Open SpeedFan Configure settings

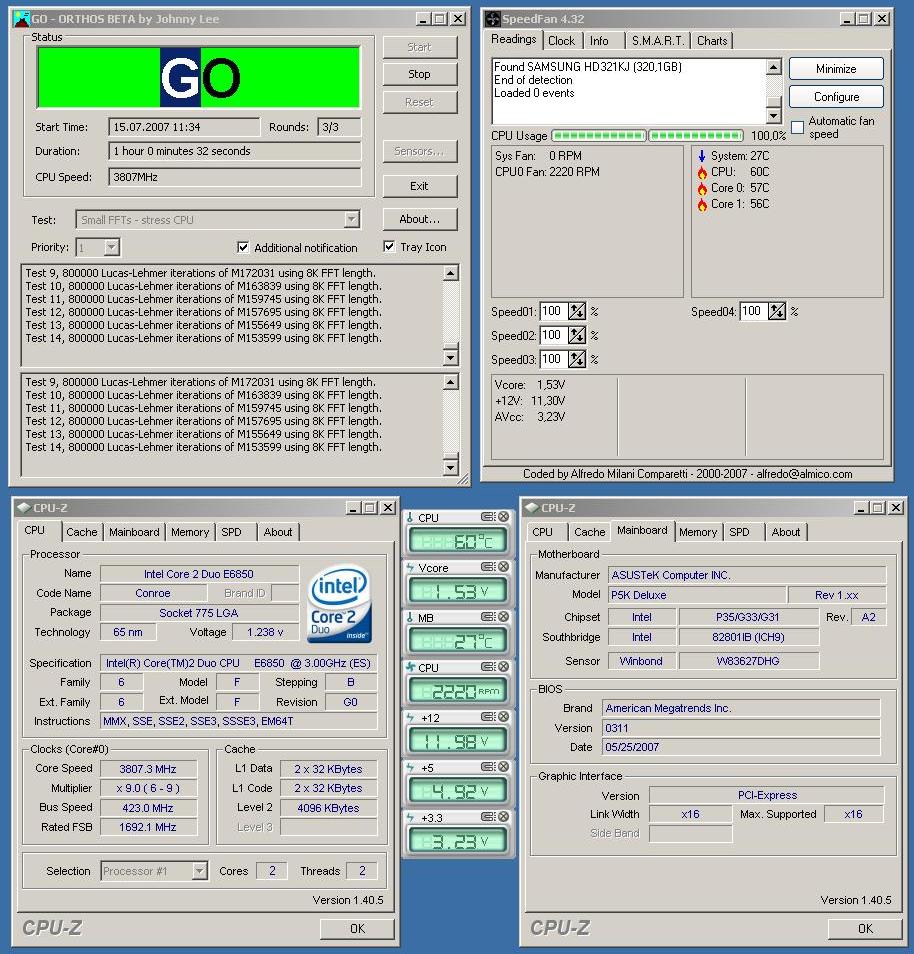click(x=836, y=97)
